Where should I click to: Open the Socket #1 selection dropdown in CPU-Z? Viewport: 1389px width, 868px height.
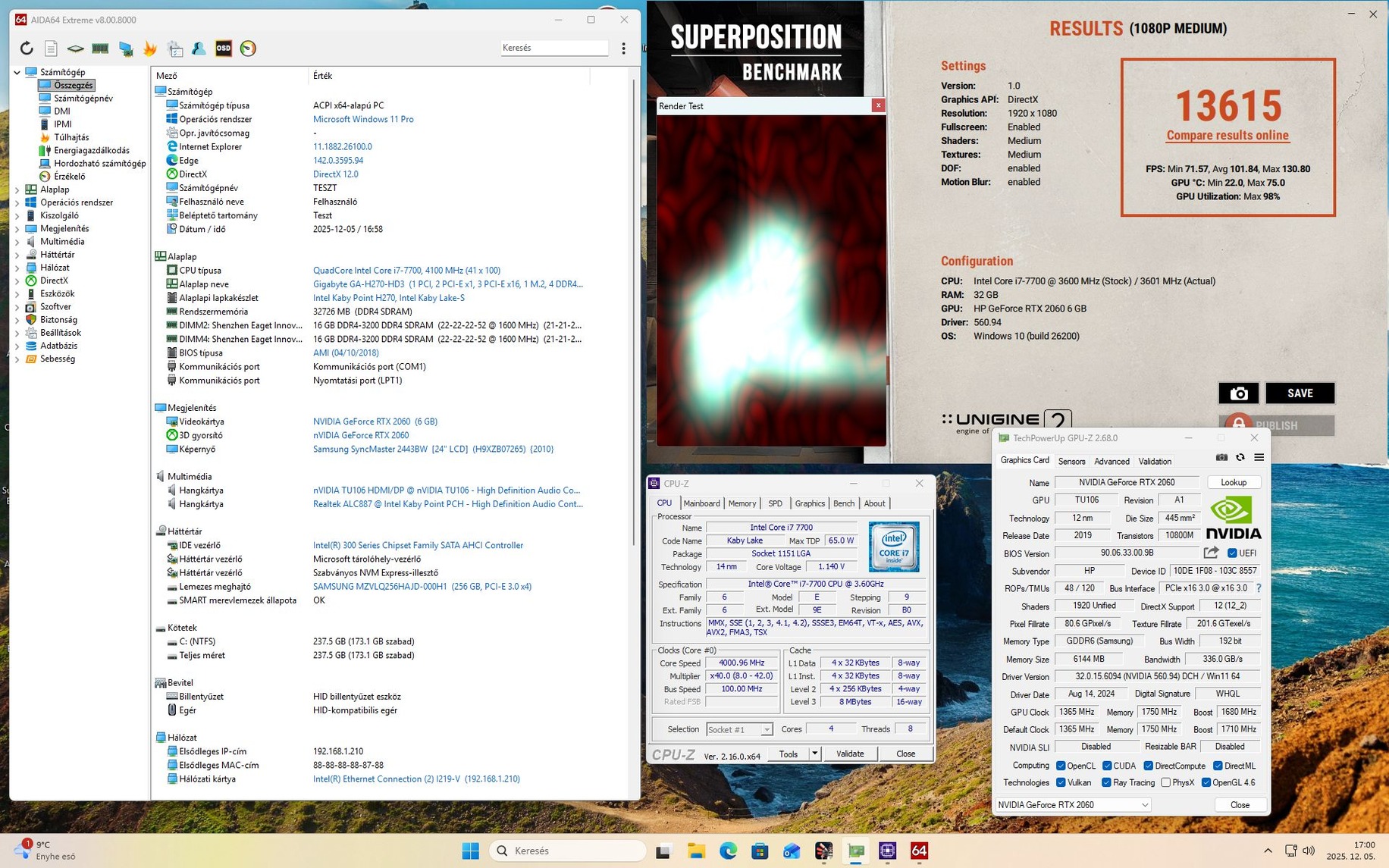pyautogui.click(x=739, y=729)
